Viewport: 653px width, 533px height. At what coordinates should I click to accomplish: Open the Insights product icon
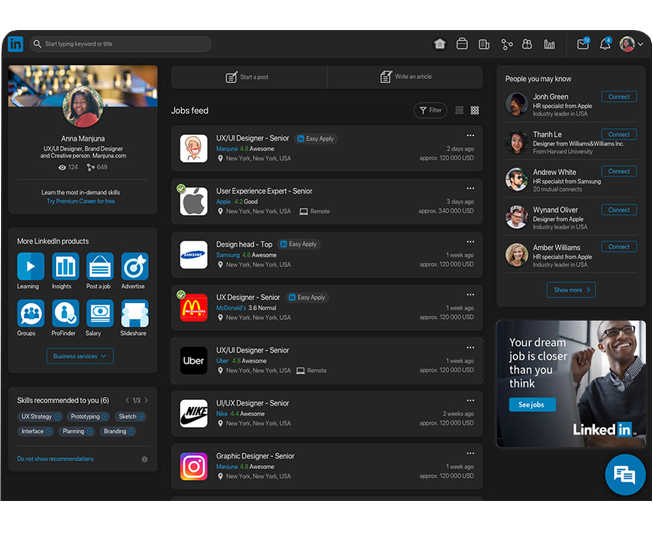point(65,266)
